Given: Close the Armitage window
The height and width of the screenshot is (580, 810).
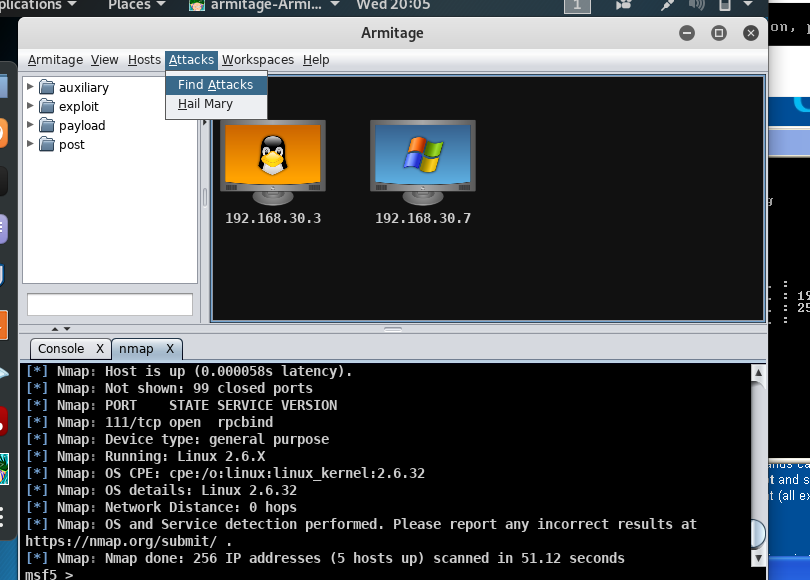Looking at the screenshot, I should click(x=751, y=33).
